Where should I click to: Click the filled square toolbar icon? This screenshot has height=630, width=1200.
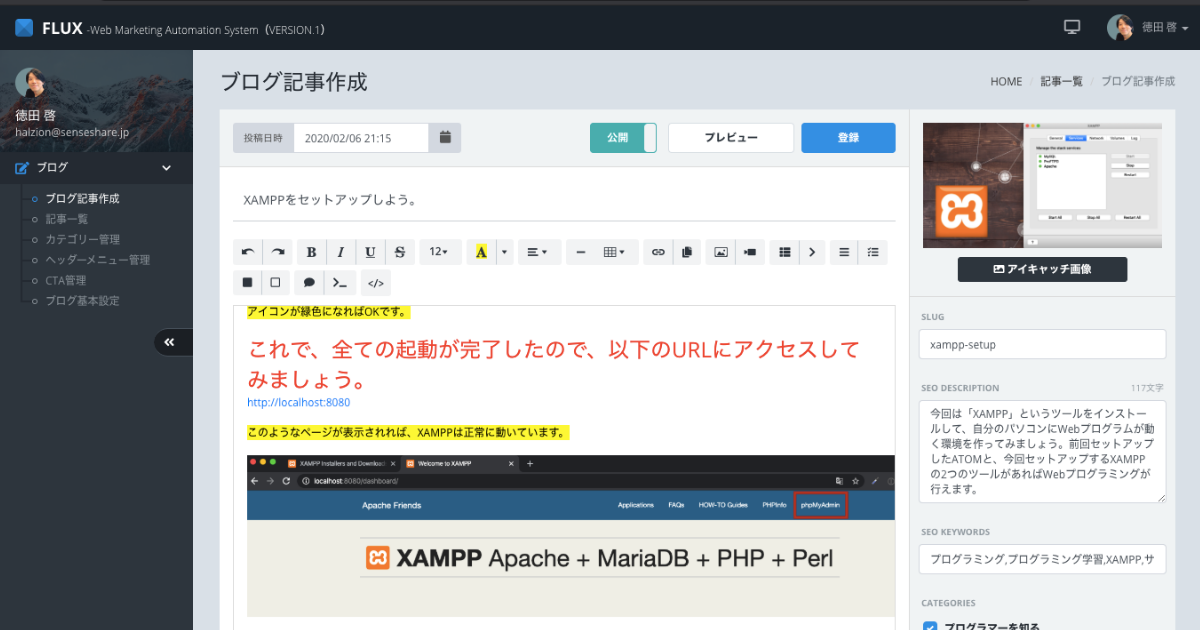click(247, 282)
